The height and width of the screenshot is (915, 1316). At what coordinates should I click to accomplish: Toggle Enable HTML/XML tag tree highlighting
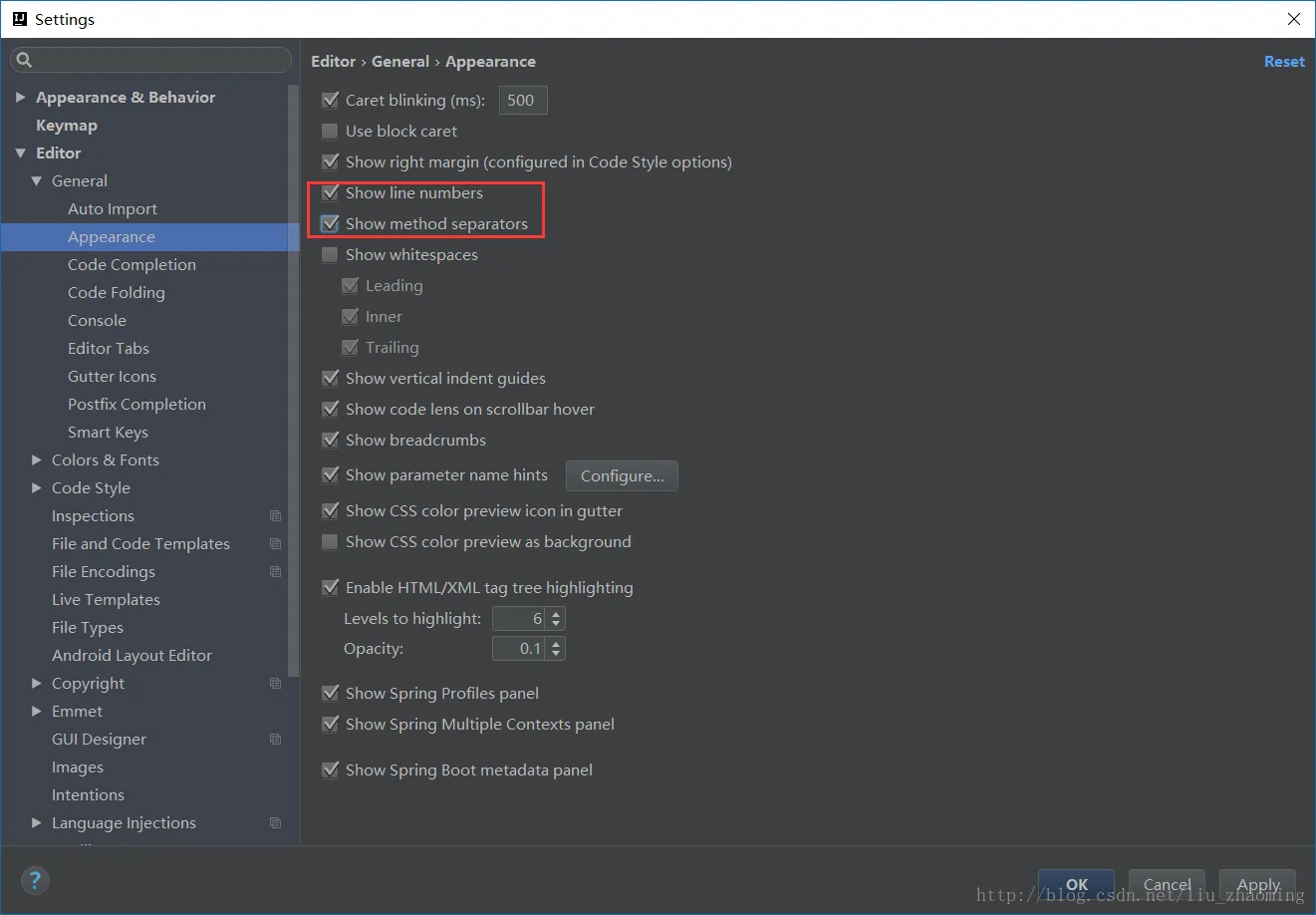[x=331, y=587]
